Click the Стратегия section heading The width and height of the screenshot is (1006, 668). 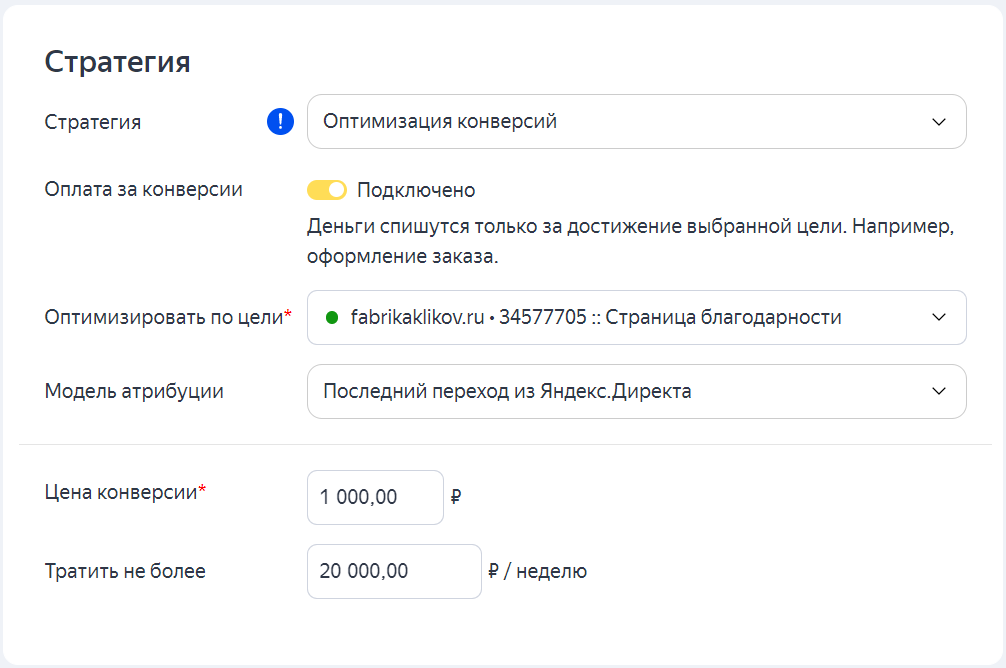click(x=118, y=62)
